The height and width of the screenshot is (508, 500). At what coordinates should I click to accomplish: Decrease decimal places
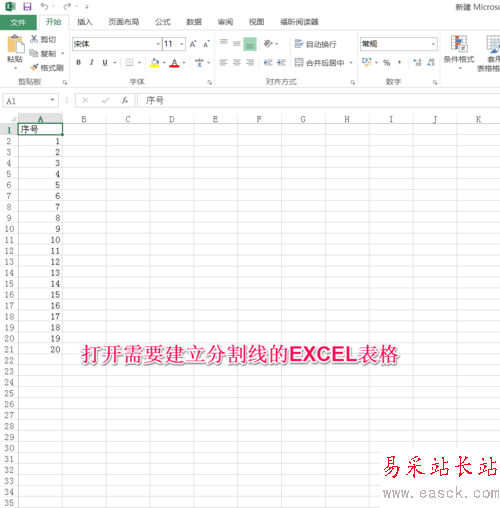click(431, 62)
